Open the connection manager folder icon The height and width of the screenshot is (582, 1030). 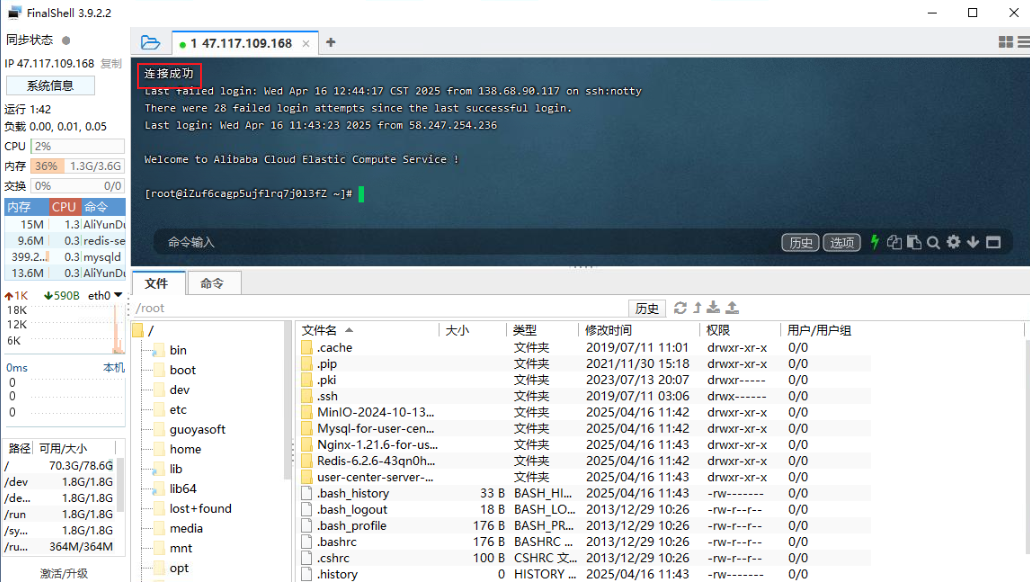pos(150,43)
